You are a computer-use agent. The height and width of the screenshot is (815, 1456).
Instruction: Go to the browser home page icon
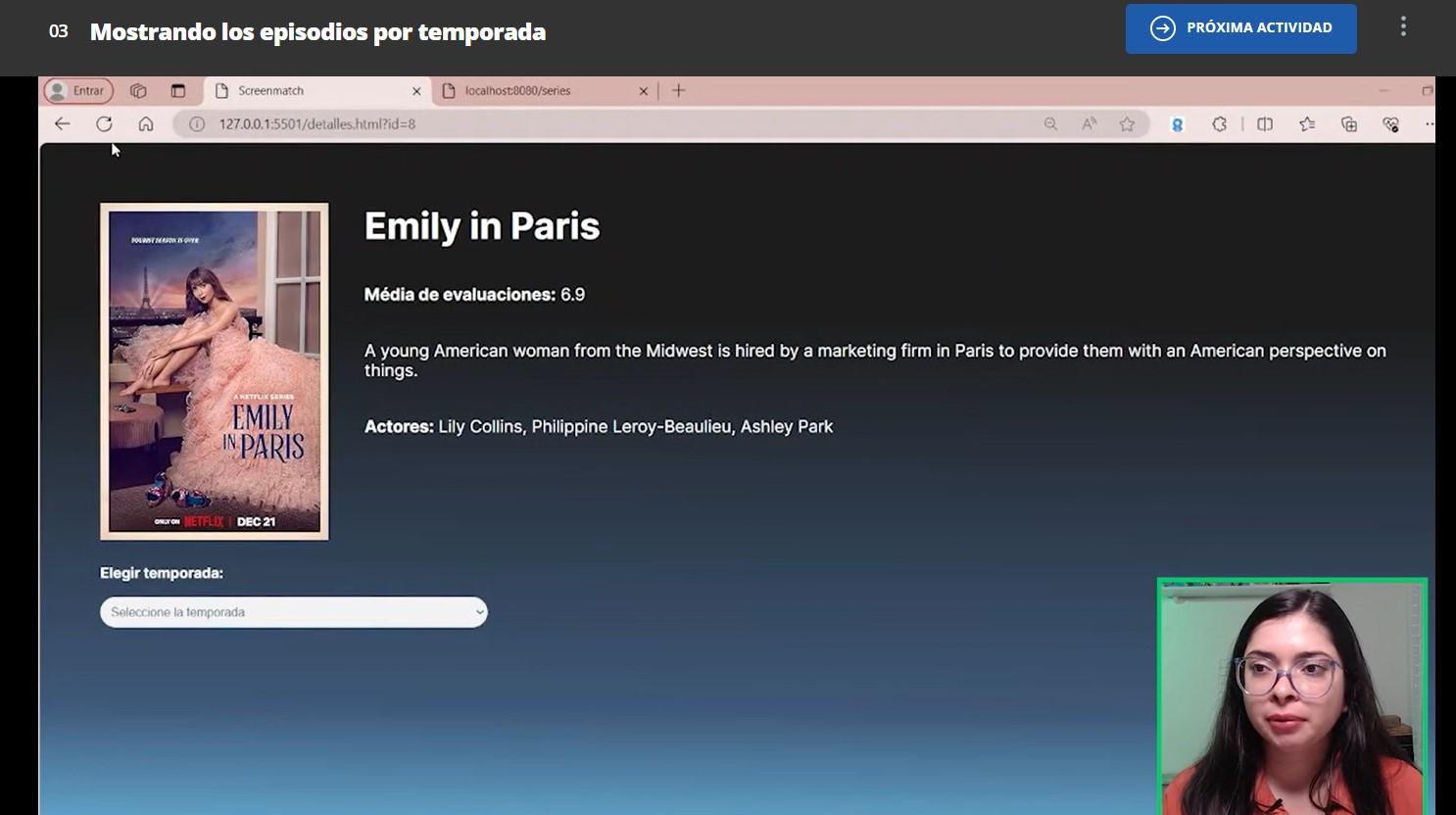146,124
